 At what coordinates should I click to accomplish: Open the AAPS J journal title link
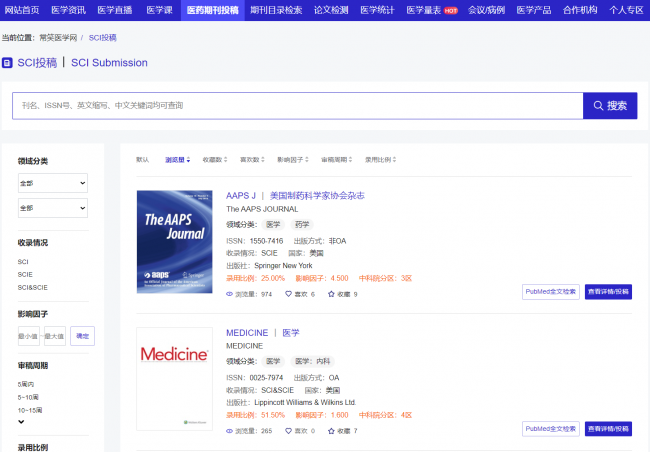pos(295,196)
